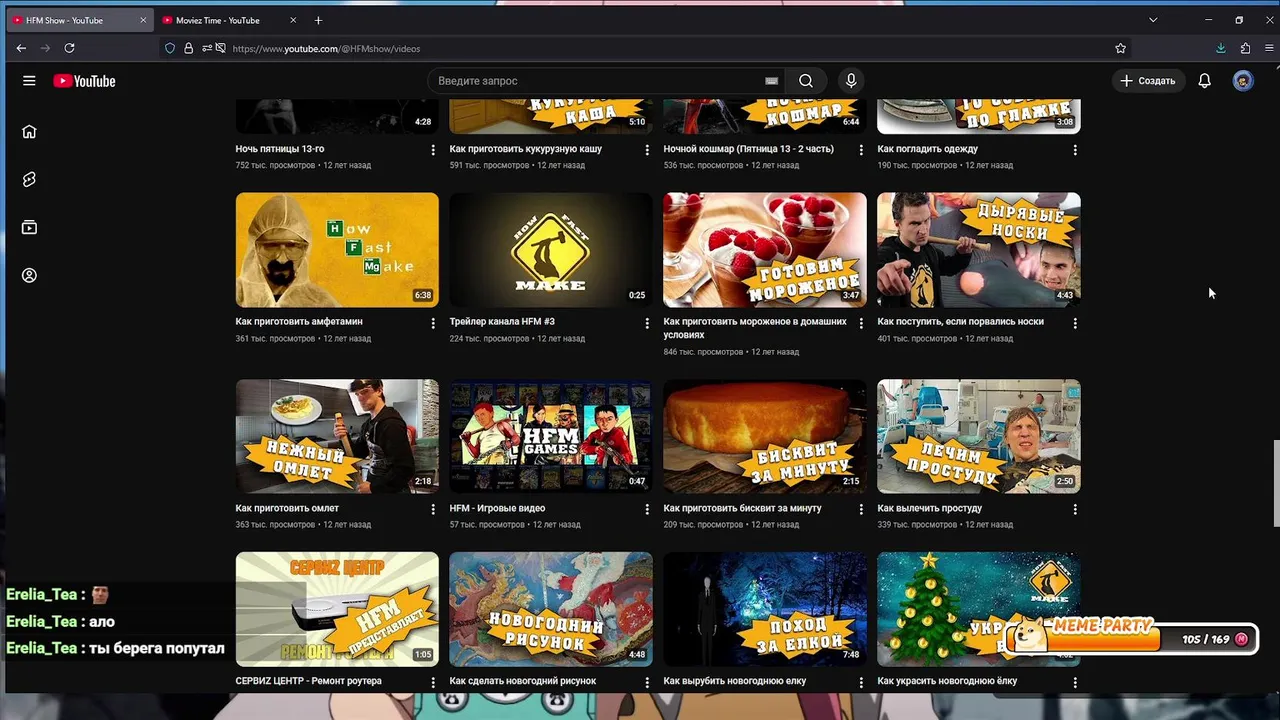Click the search magnifier button
The height and width of the screenshot is (720, 1280).
(806, 81)
